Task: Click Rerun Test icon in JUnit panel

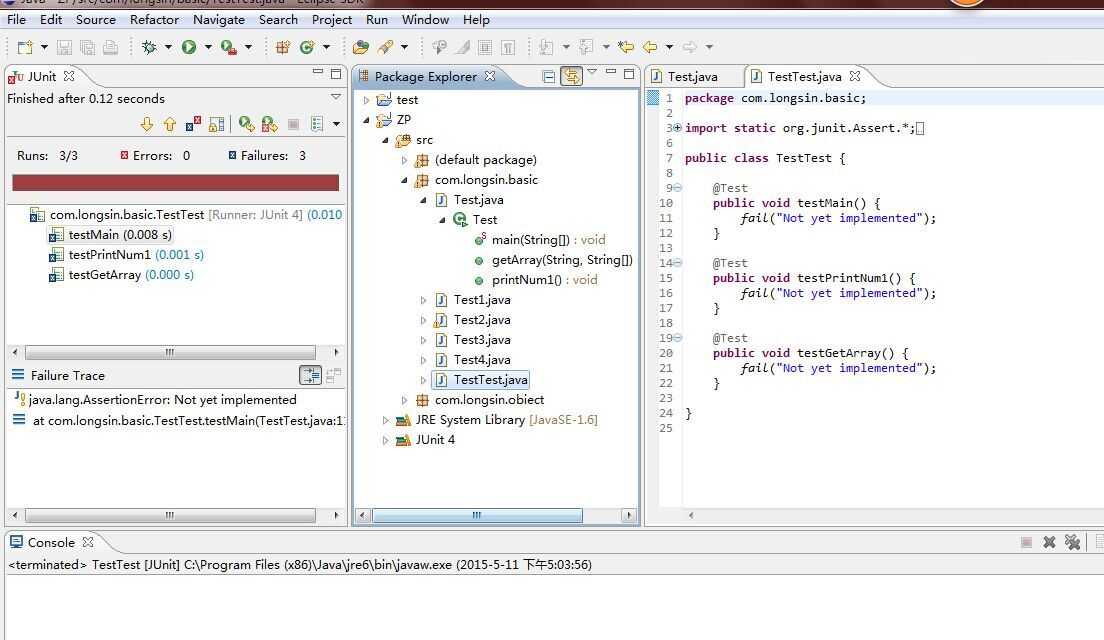Action: point(246,124)
